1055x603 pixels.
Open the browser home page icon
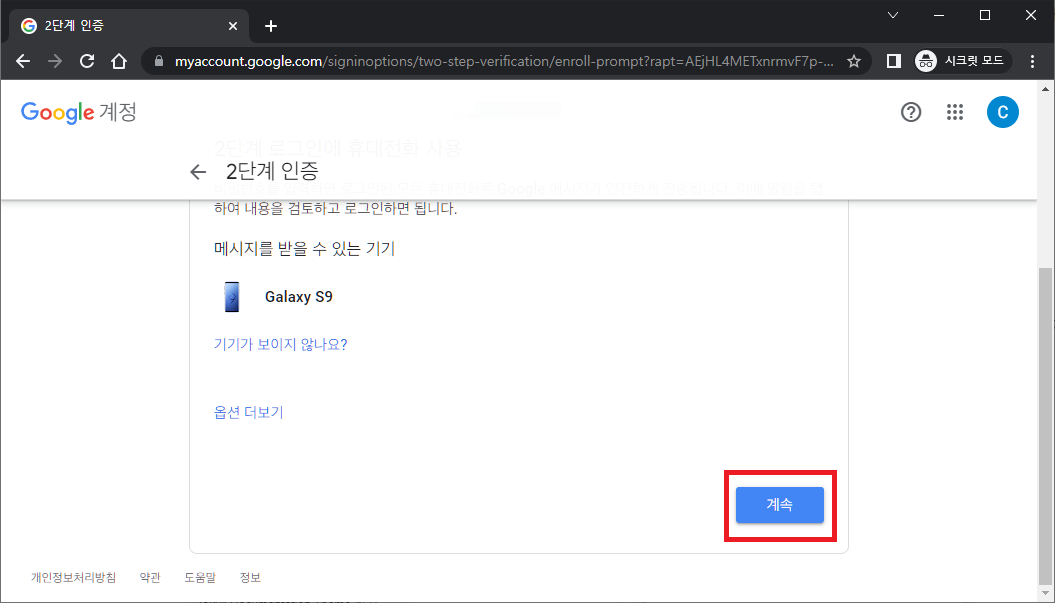point(119,62)
